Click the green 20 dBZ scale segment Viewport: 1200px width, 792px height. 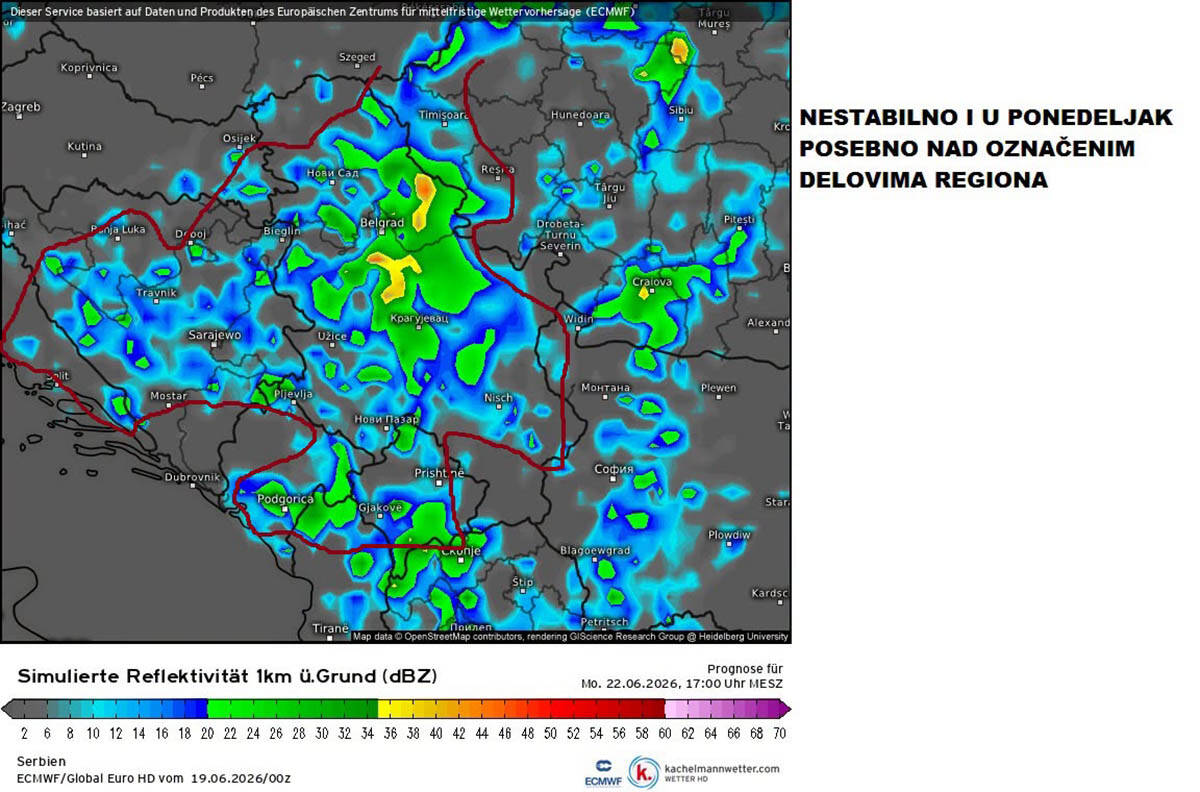[x=219, y=709]
